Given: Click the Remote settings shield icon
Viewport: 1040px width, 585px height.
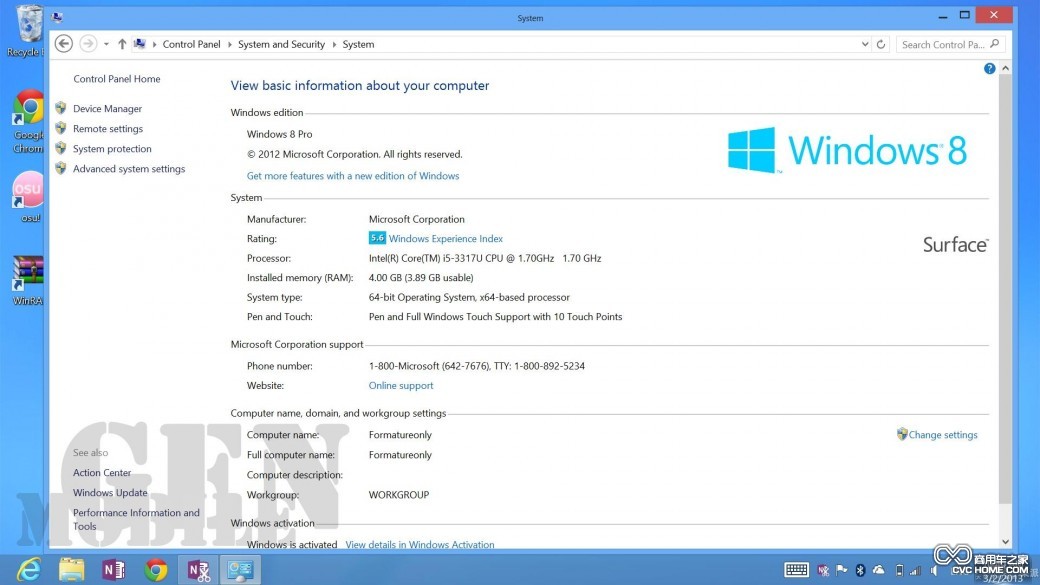Looking at the screenshot, I should [60, 128].
